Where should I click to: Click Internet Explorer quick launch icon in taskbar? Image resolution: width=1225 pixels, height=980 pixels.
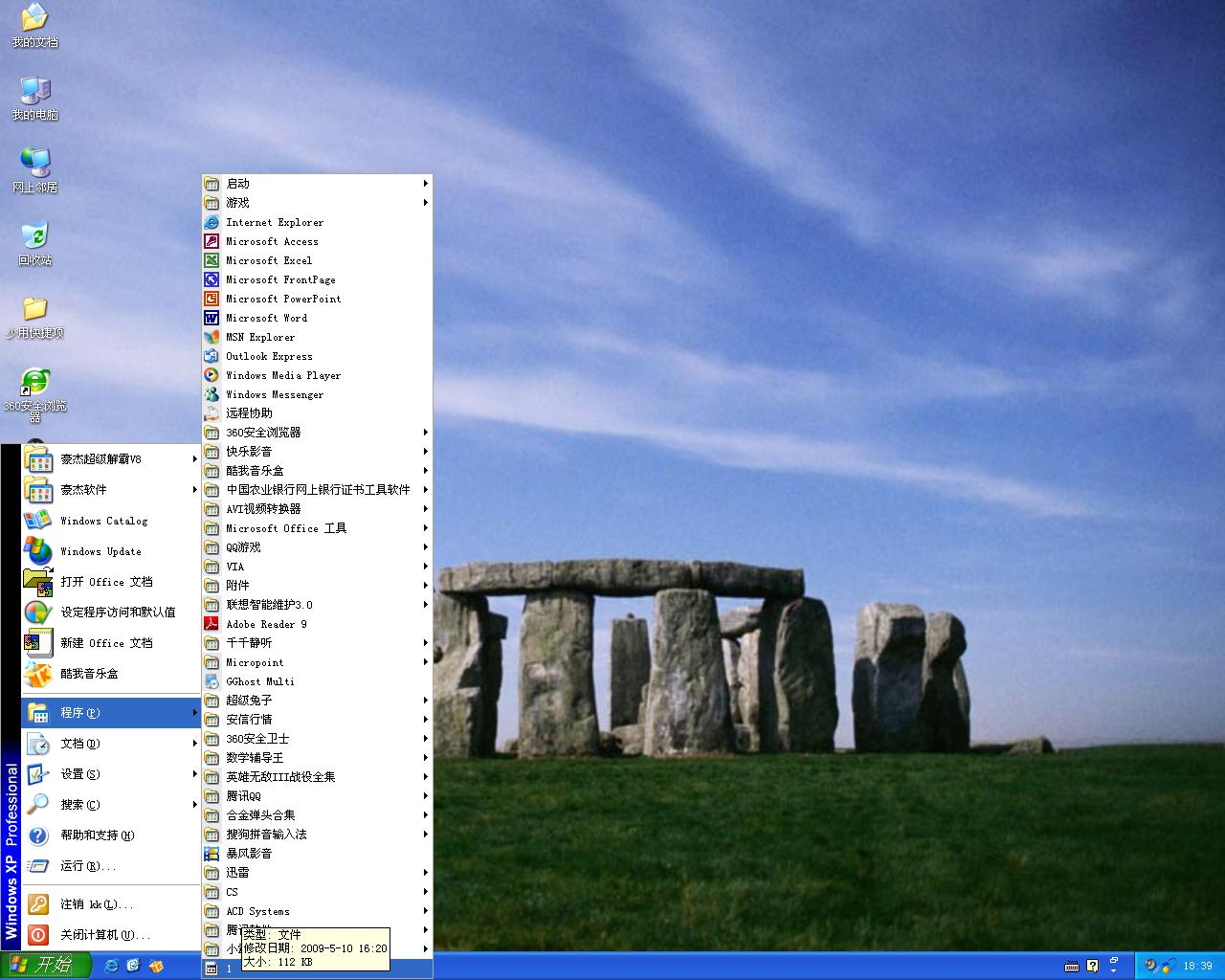tap(112, 966)
